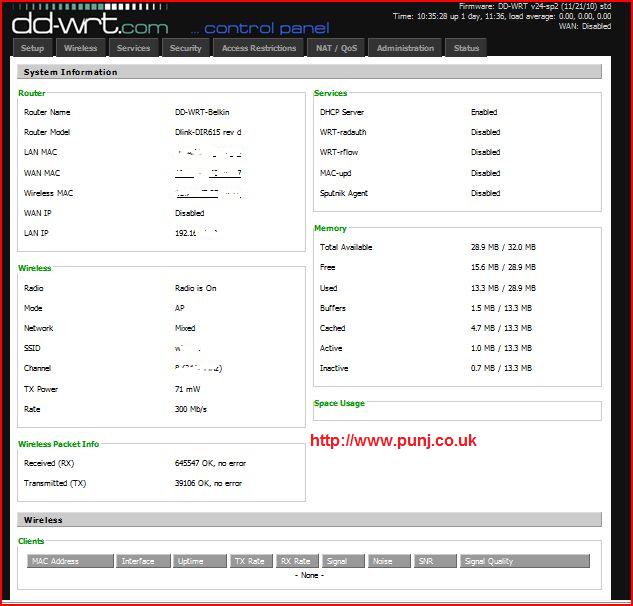Click router model Dlink-DIR615 rev d
This screenshot has height=606, width=633.
click(208, 132)
